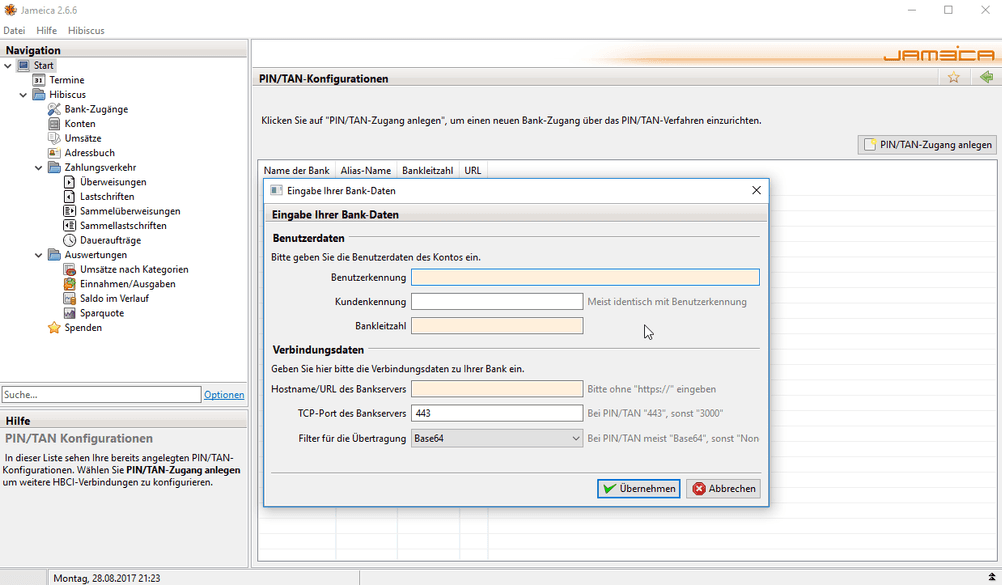Select Überweisungen in the navigation tree

[113, 182]
